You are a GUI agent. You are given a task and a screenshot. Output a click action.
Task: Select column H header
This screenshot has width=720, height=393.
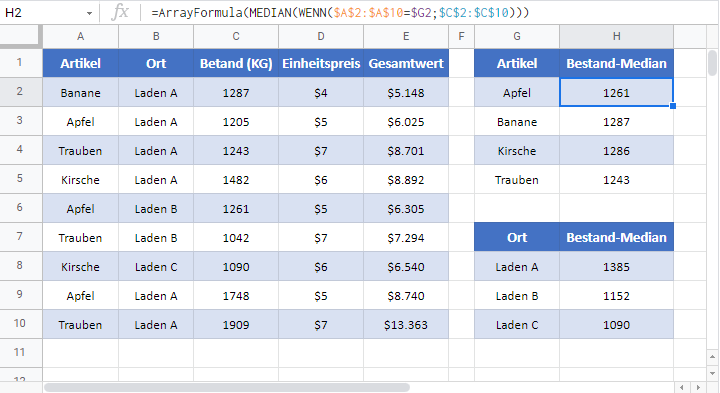tap(617, 37)
